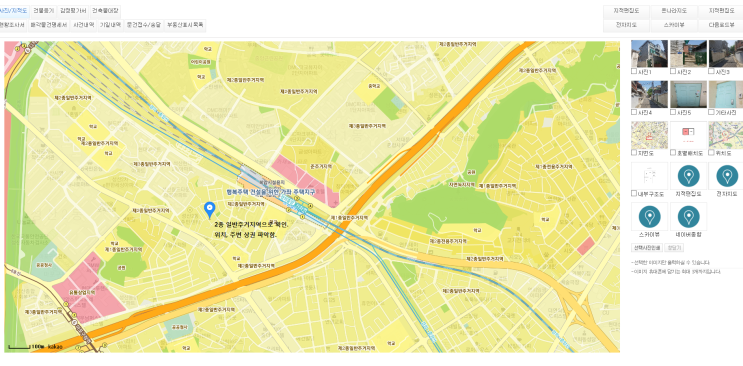Check the 호별배치도 checkbox

click(x=673, y=153)
